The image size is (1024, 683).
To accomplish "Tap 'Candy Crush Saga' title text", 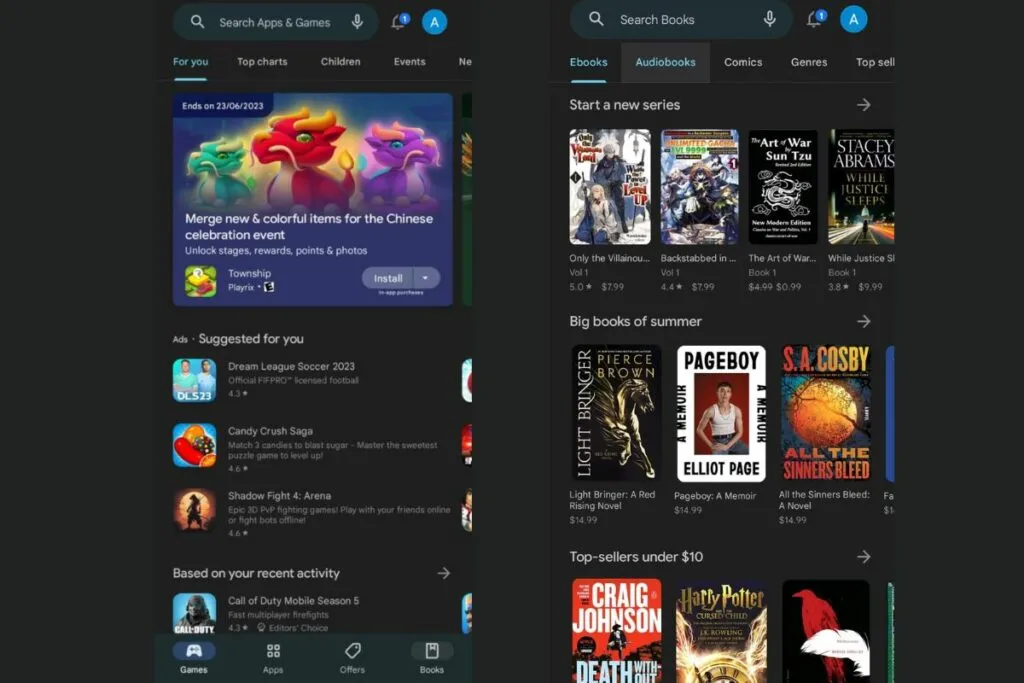I will point(270,431).
